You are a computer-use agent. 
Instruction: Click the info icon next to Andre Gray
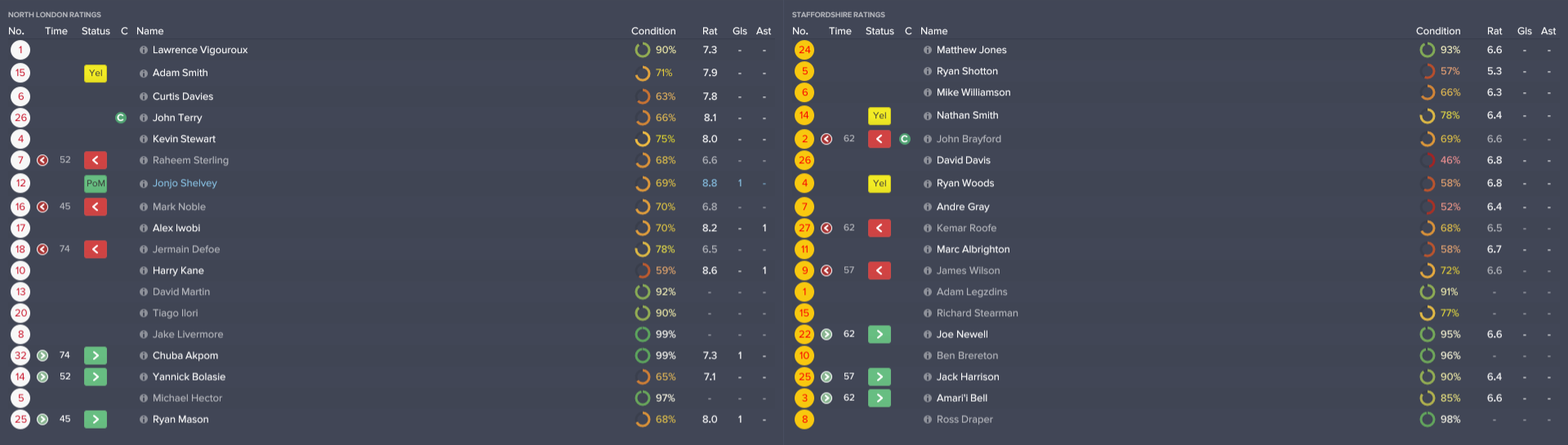(928, 207)
